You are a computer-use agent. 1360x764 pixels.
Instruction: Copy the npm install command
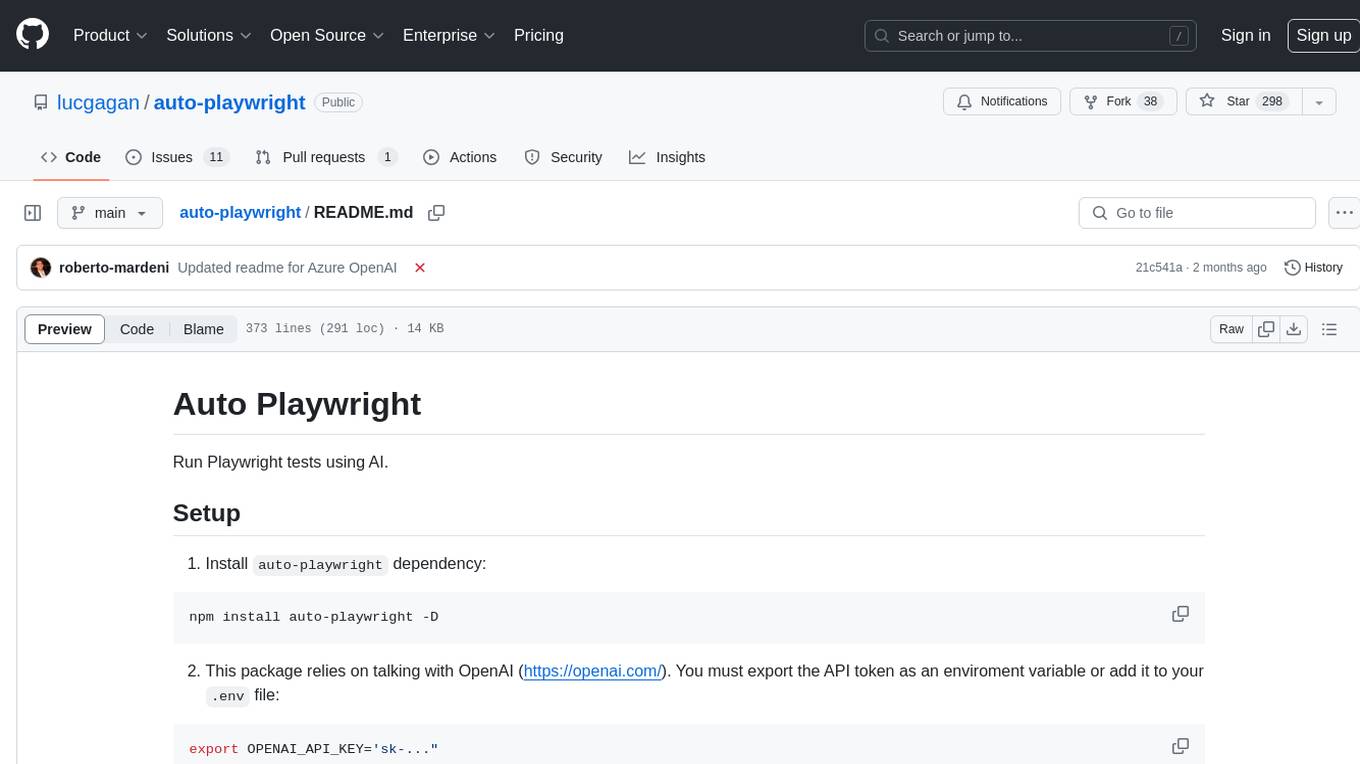(x=1181, y=614)
